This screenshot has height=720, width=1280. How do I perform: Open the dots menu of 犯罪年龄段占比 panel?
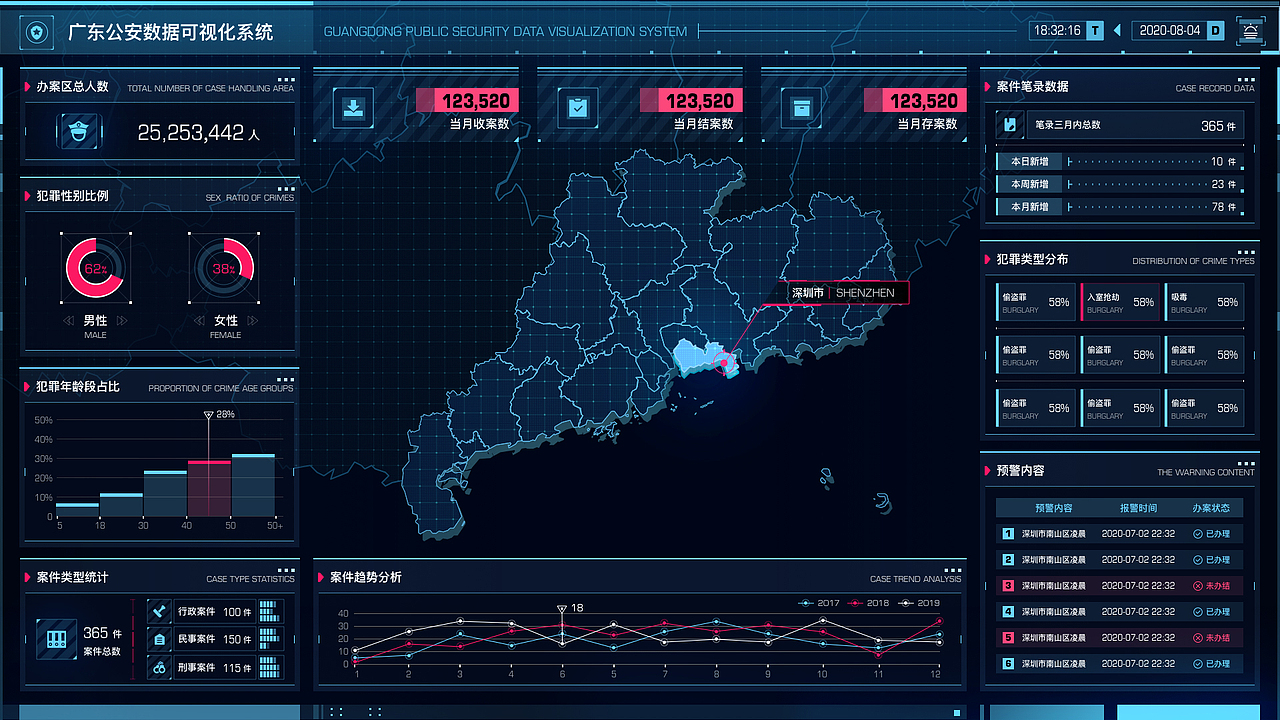(286, 379)
